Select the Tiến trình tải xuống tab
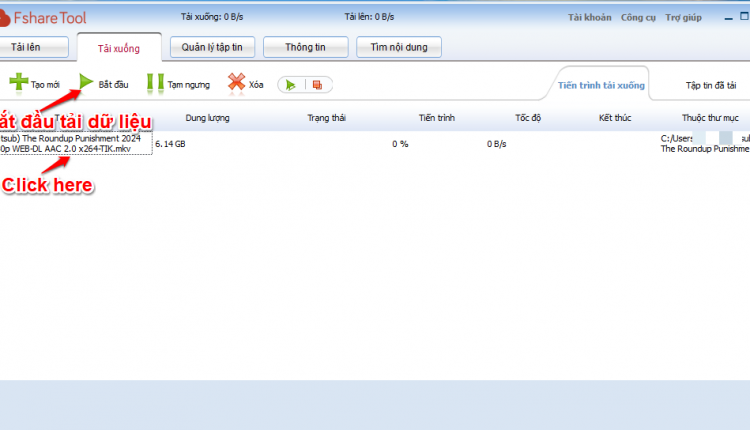Image resolution: width=750 pixels, height=430 pixels. point(601,85)
